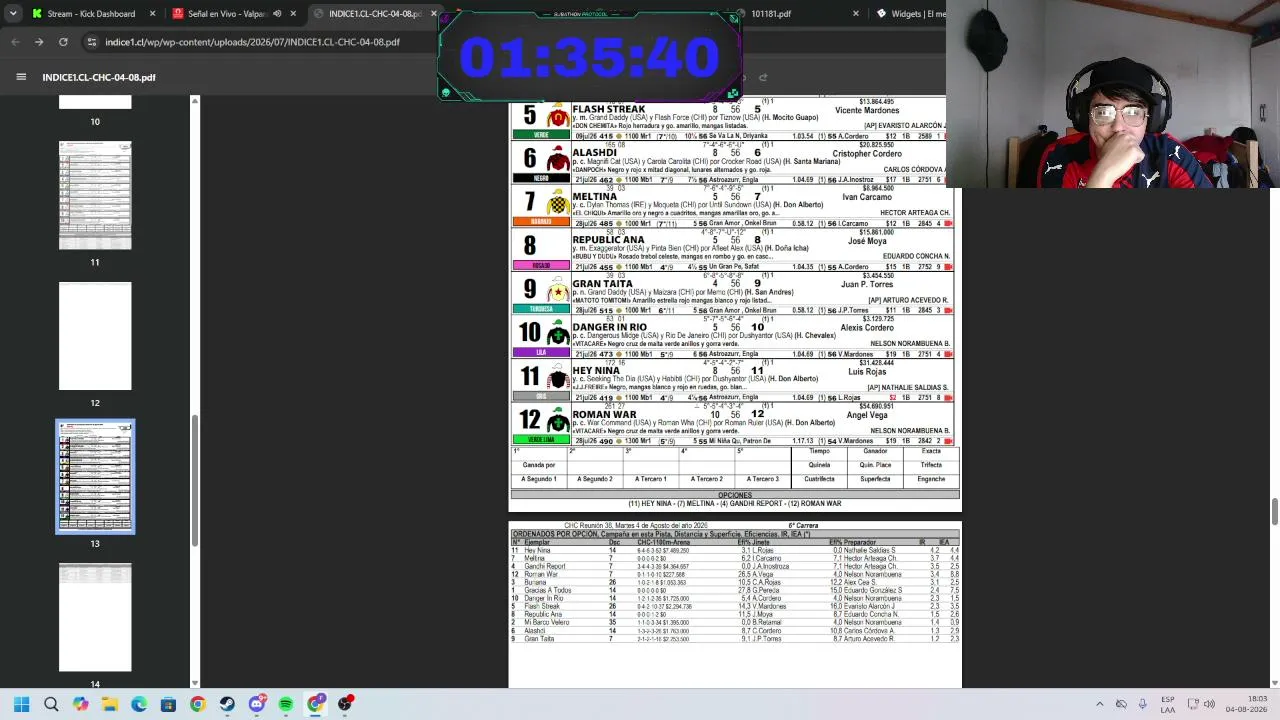The image size is (1280, 720).
Task: Reload the current browser page
Action: (63, 42)
